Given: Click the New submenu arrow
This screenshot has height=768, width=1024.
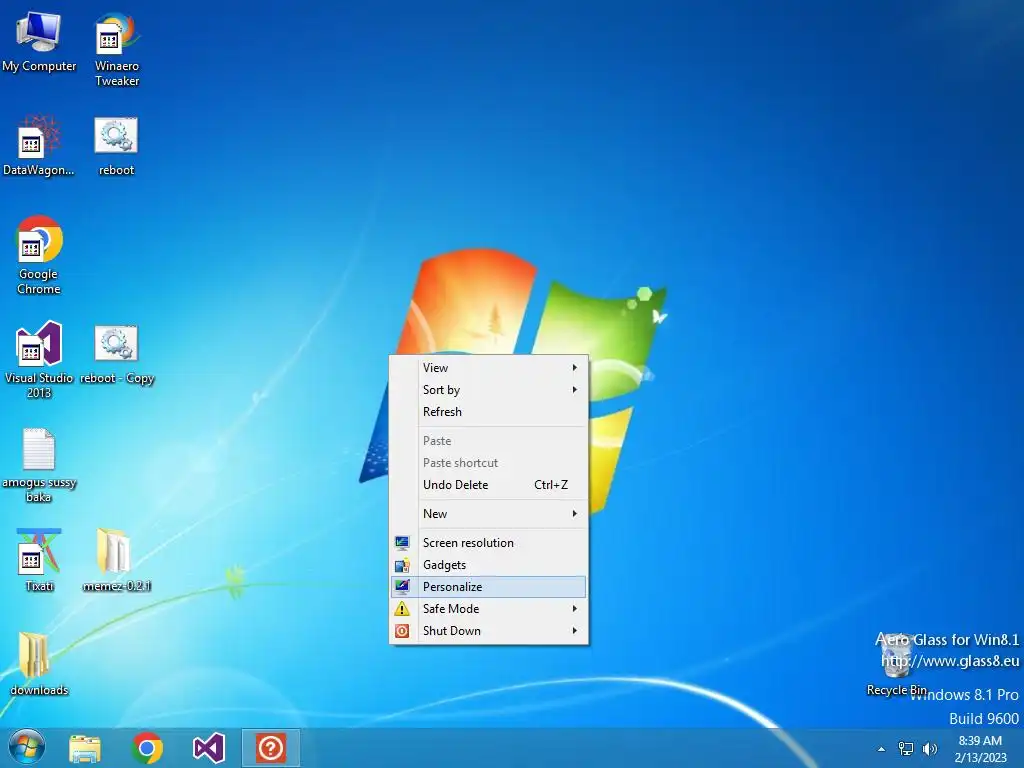Looking at the screenshot, I should click(575, 514).
